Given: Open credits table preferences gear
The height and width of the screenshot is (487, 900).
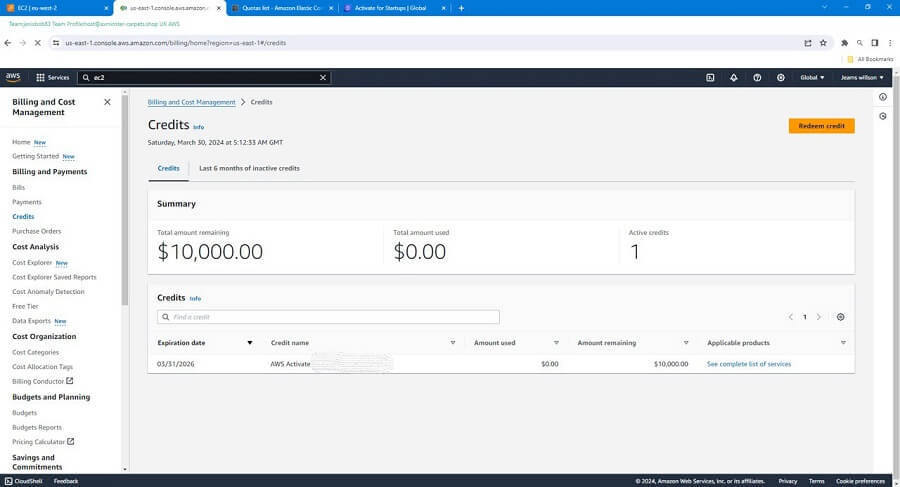Looking at the screenshot, I should coord(840,317).
